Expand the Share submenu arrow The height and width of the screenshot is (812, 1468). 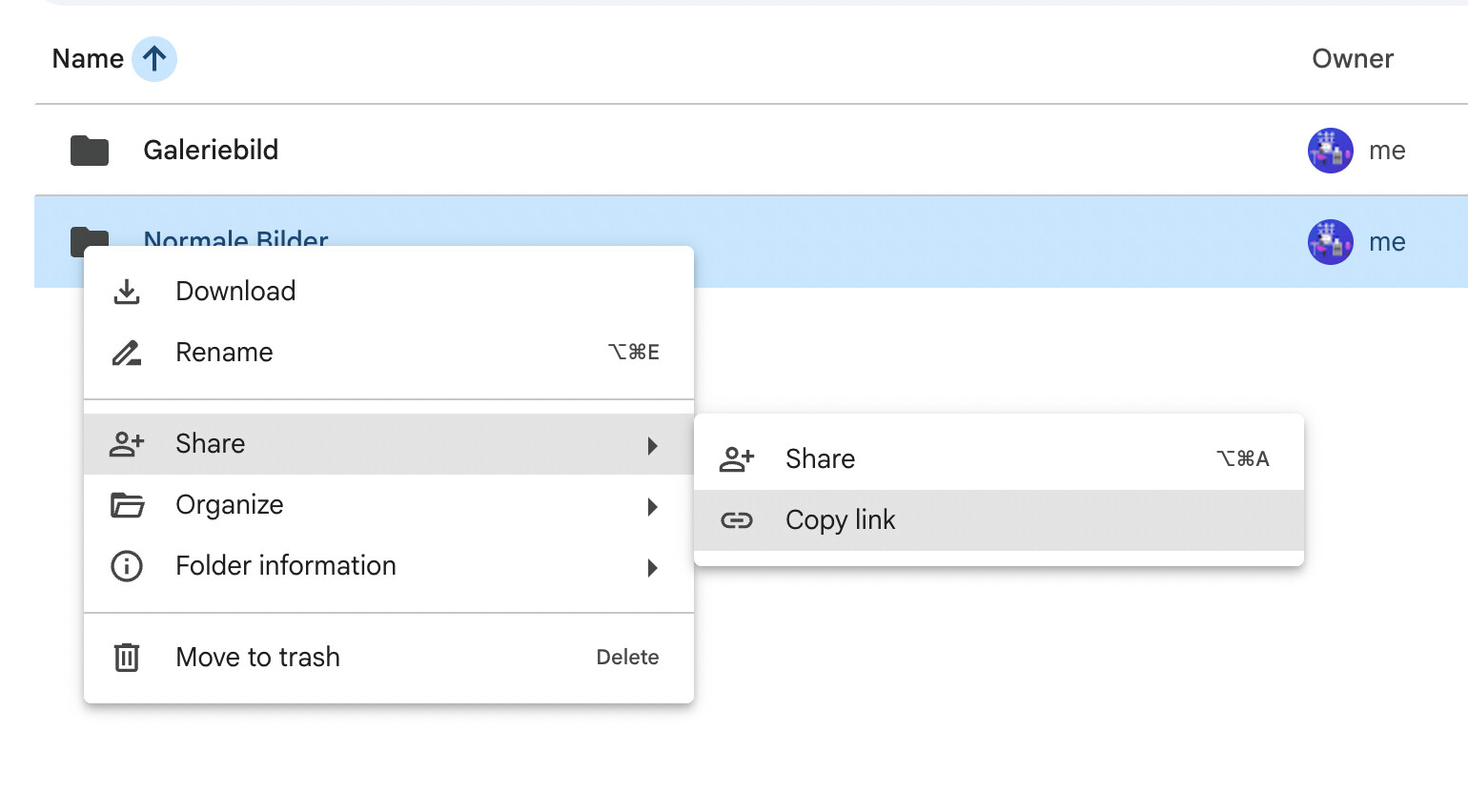(x=653, y=445)
